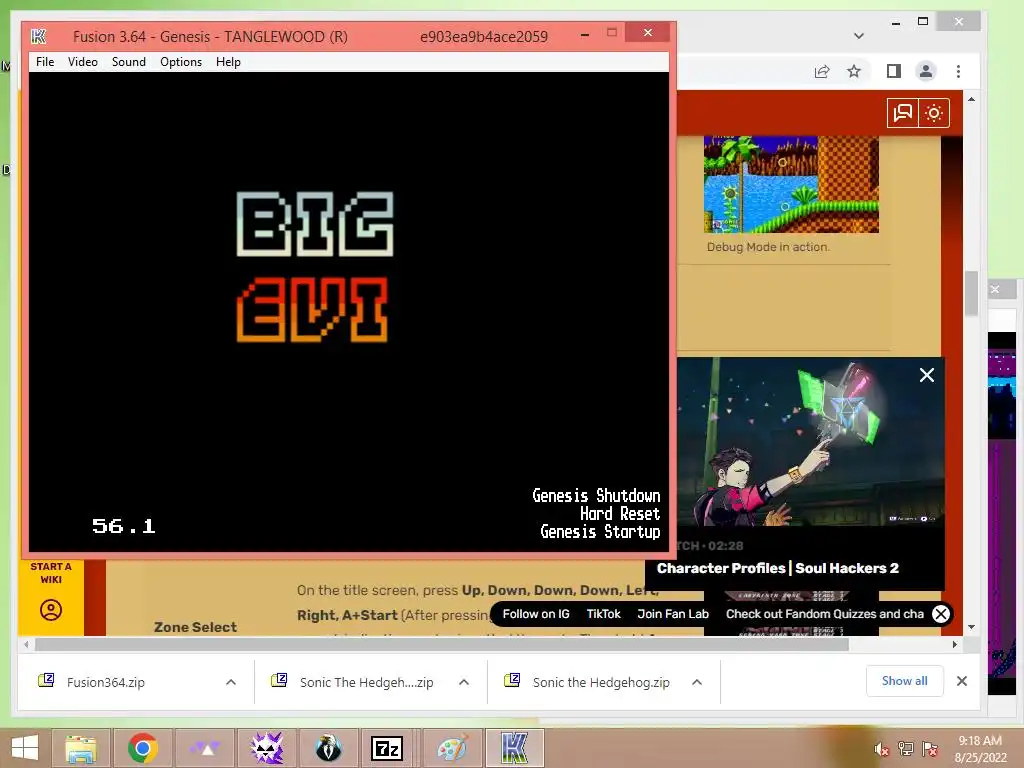Open the File menu in Fusion
This screenshot has height=768, width=1024.
(x=45, y=62)
